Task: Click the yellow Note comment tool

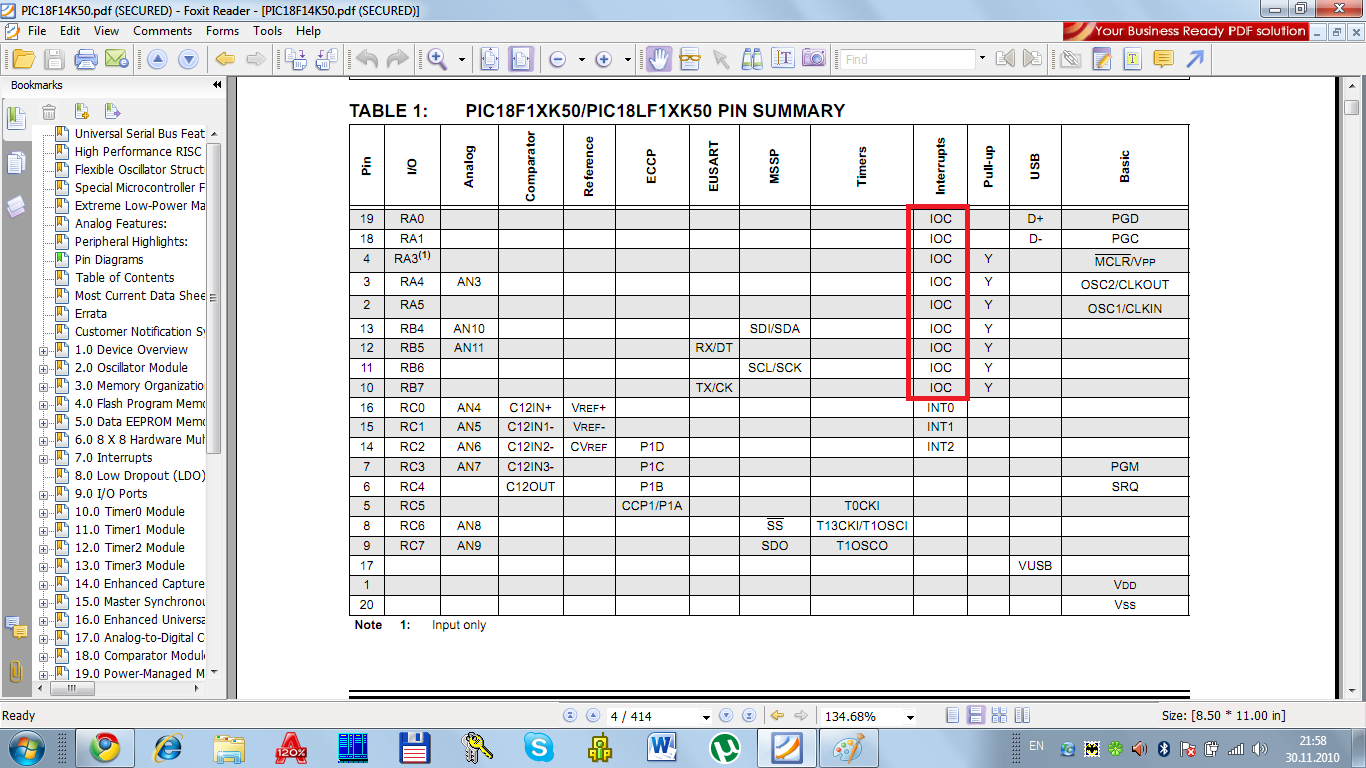Action: pos(1163,59)
